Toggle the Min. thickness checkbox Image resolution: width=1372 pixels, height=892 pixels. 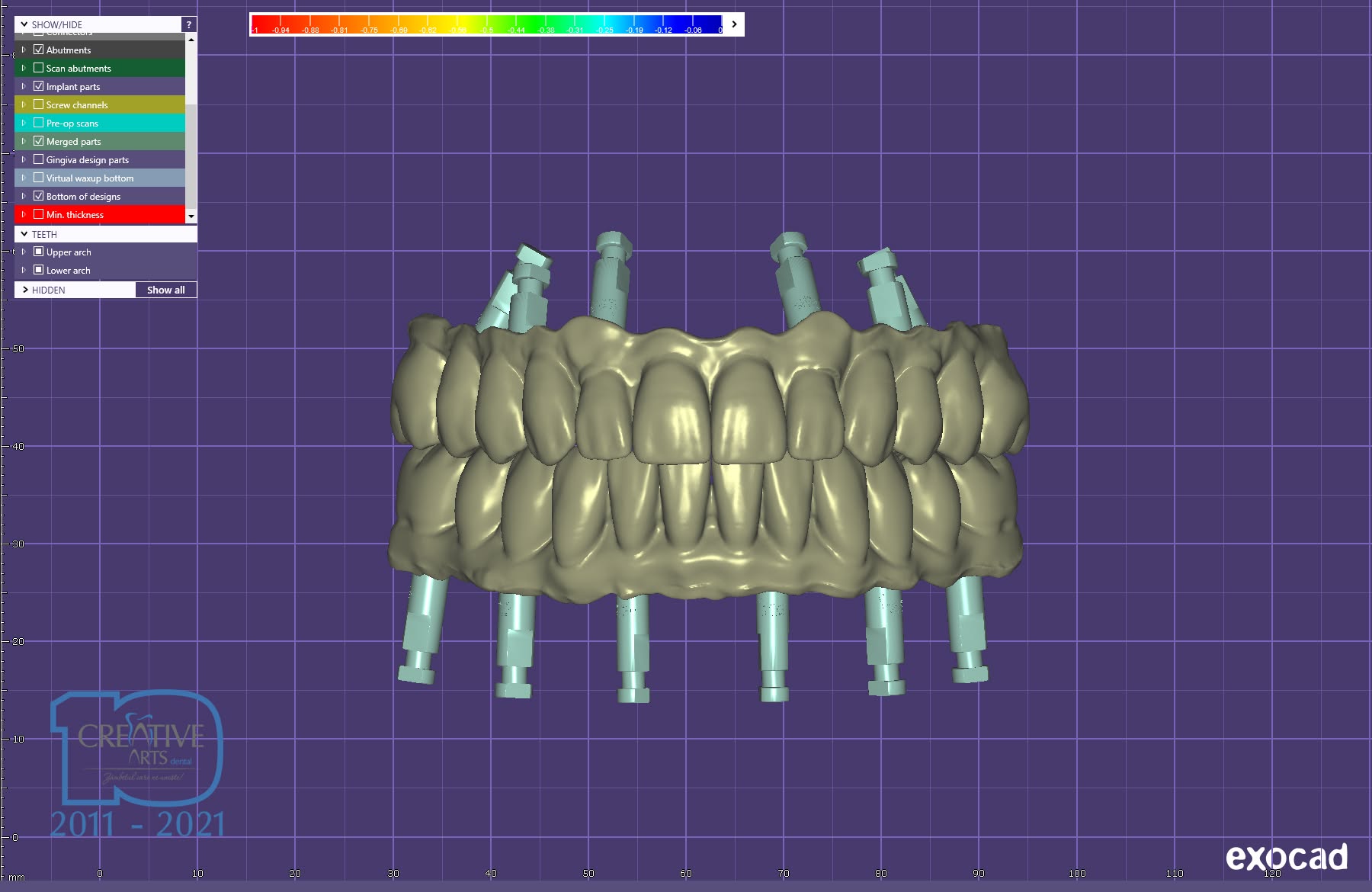coord(38,214)
